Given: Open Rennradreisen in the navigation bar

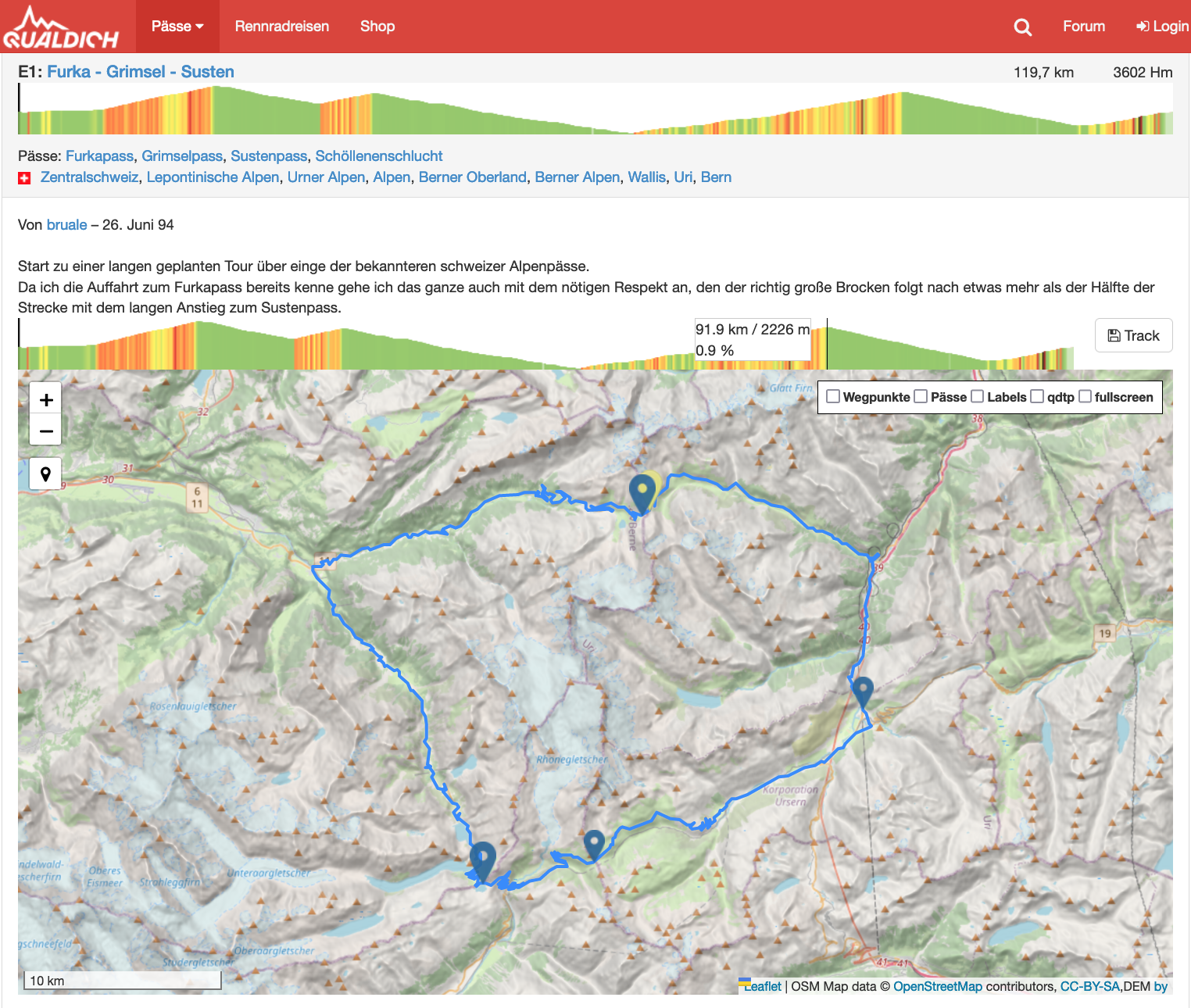Looking at the screenshot, I should coord(281,27).
